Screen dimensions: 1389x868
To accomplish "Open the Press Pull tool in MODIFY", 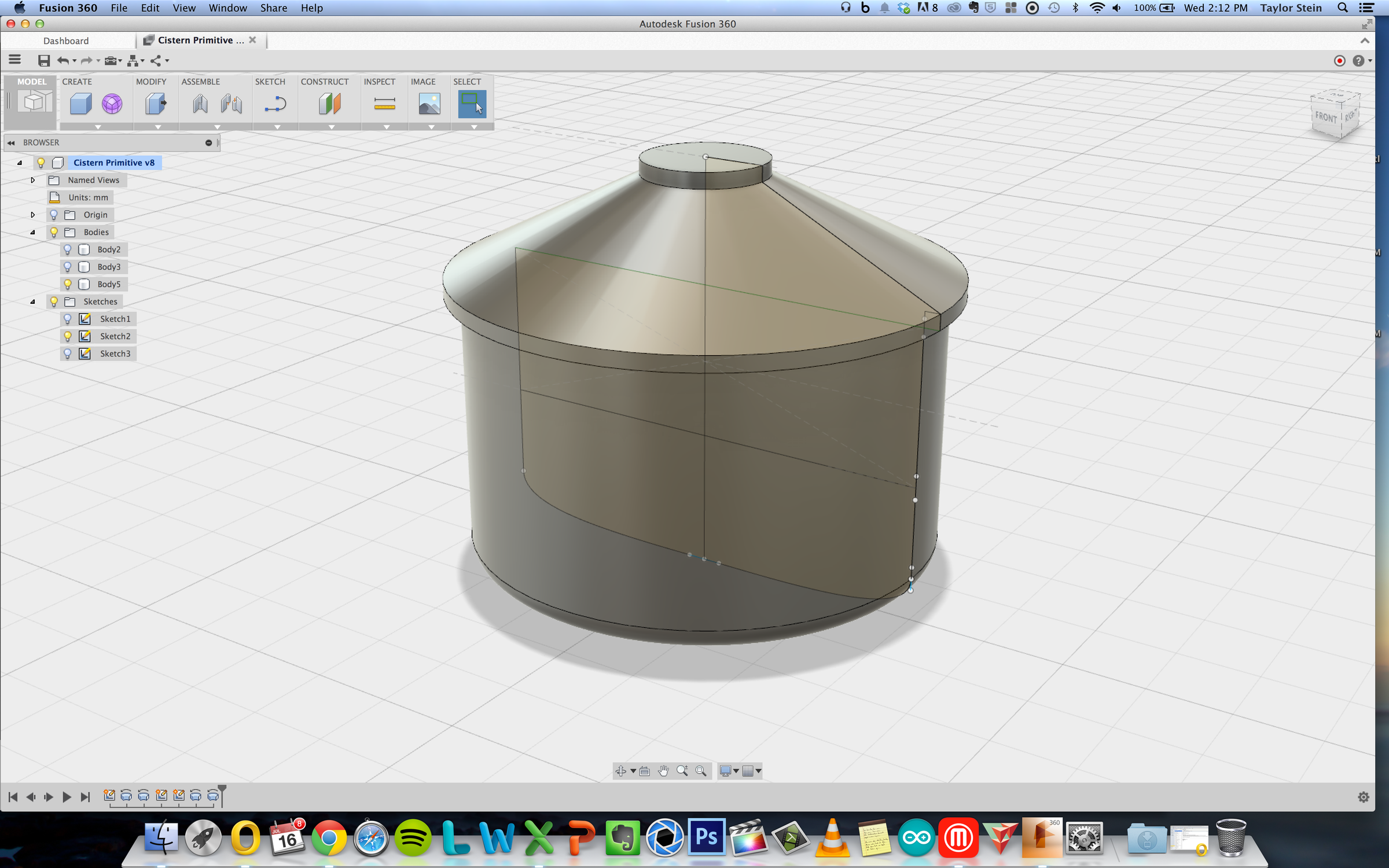I will 155,103.
